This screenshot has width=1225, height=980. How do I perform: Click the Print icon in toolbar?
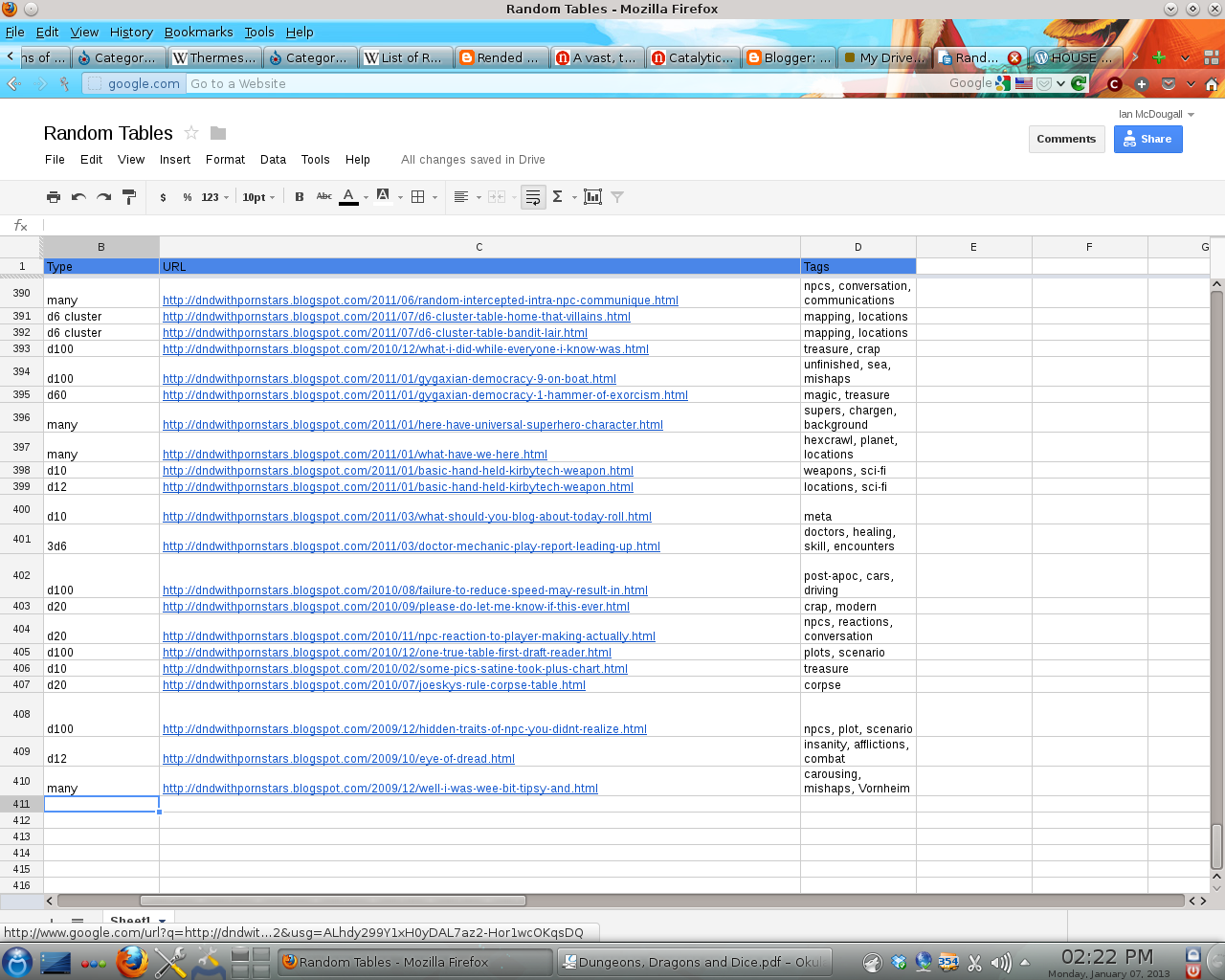[54, 197]
